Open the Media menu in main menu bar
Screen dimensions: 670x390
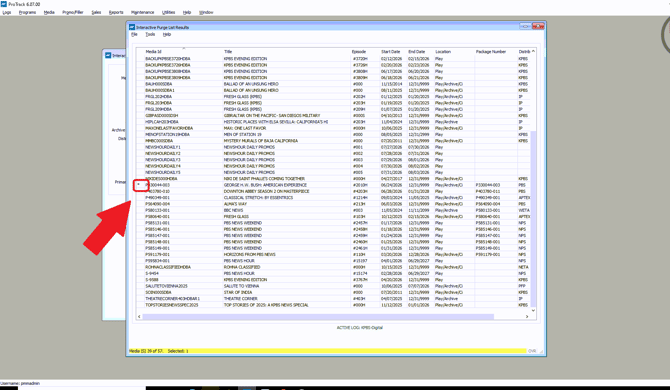coord(49,12)
